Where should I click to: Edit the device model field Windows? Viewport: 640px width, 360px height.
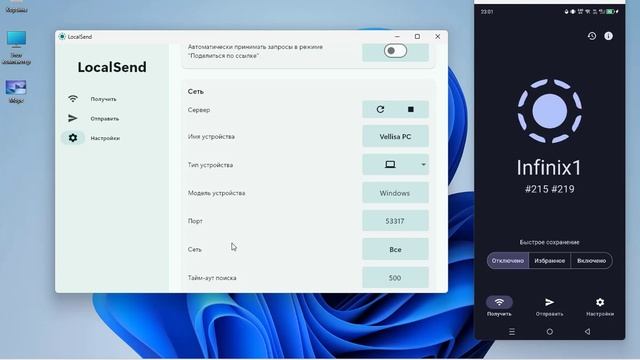395,193
